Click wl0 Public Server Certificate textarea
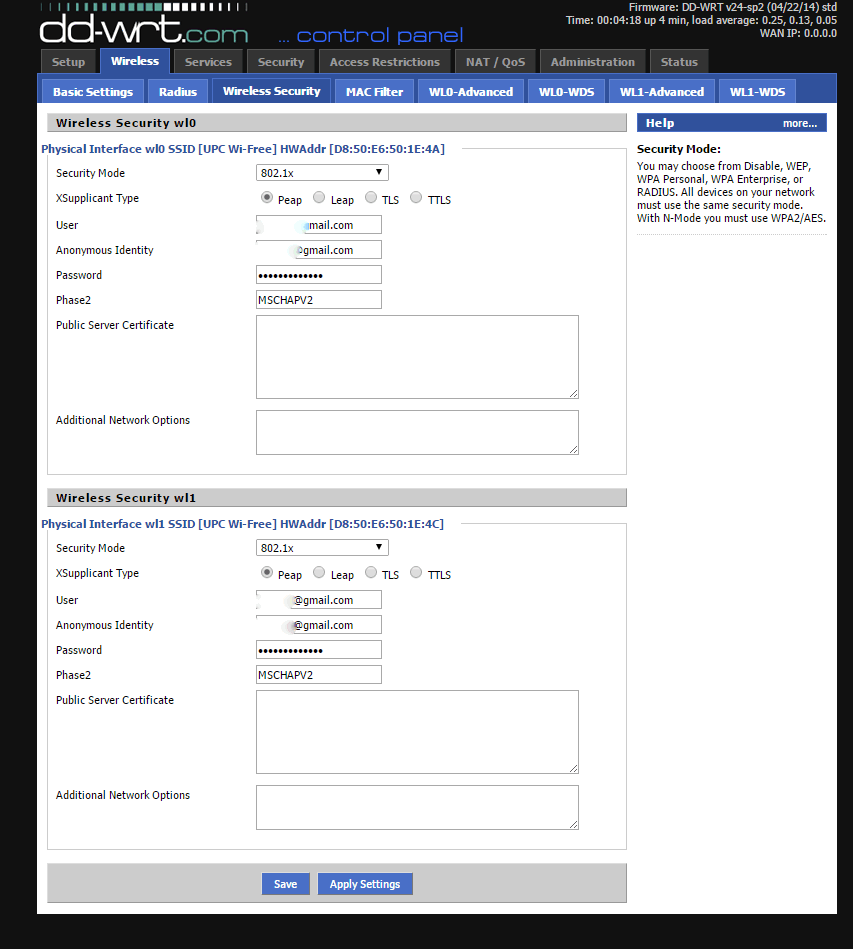 click(x=417, y=357)
